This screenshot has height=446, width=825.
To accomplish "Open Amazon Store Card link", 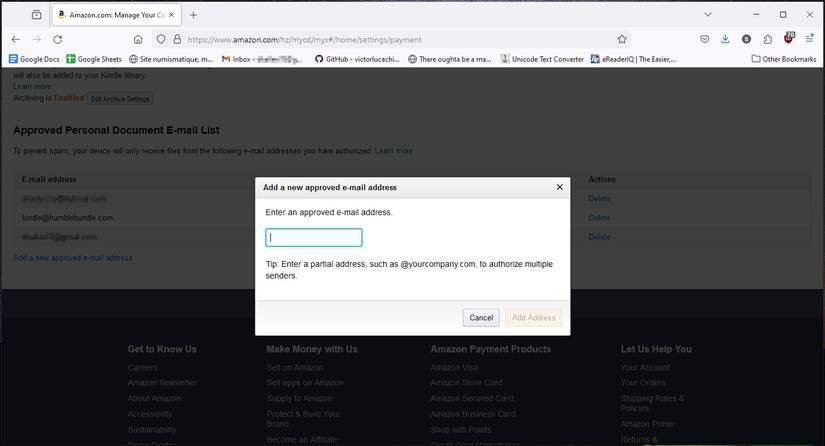I will (x=466, y=383).
